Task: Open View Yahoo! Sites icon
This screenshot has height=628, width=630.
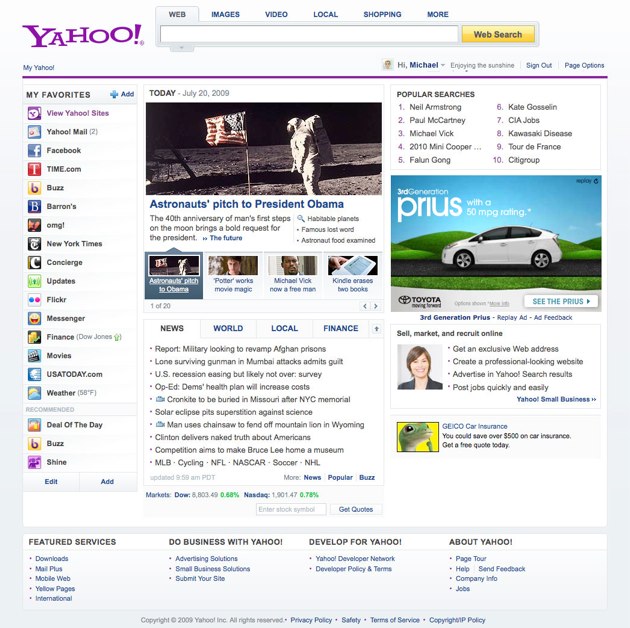Action: click(x=34, y=113)
